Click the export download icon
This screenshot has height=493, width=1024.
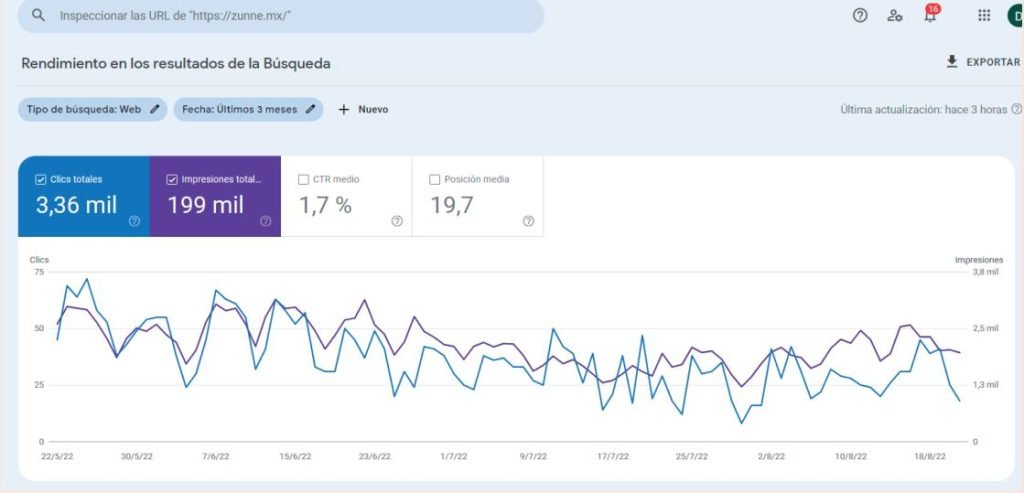click(952, 62)
